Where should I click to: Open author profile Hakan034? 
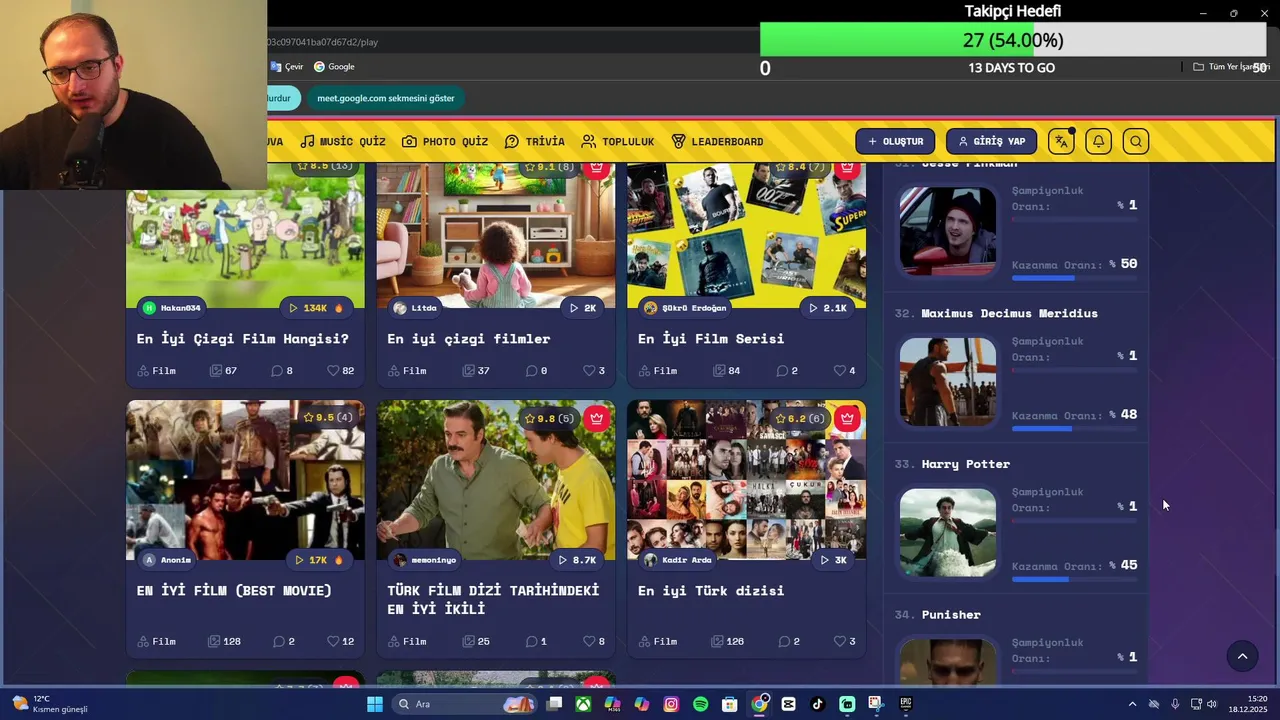(173, 308)
